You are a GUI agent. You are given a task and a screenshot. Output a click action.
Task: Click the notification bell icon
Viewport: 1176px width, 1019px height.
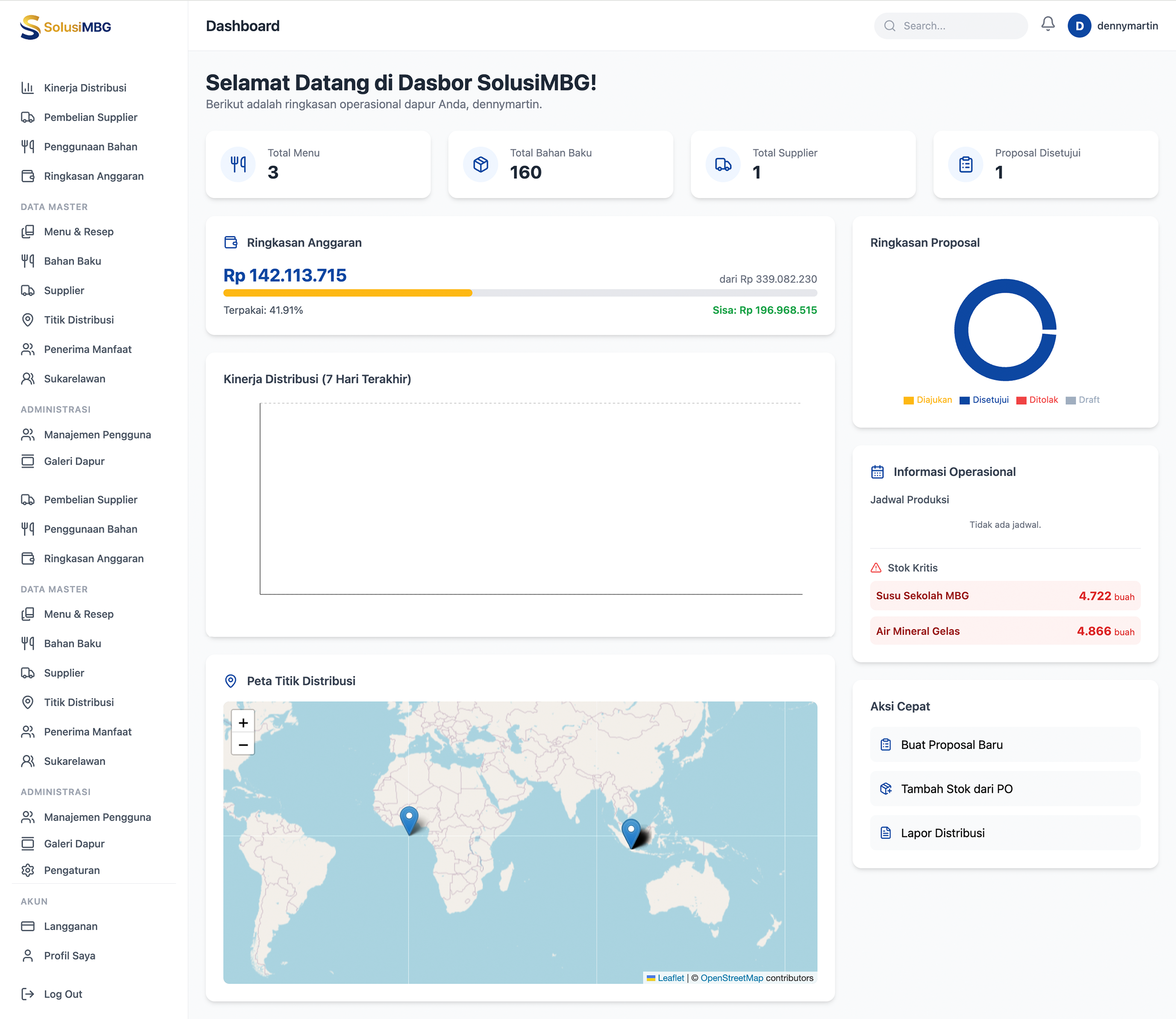pos(1047,24)
